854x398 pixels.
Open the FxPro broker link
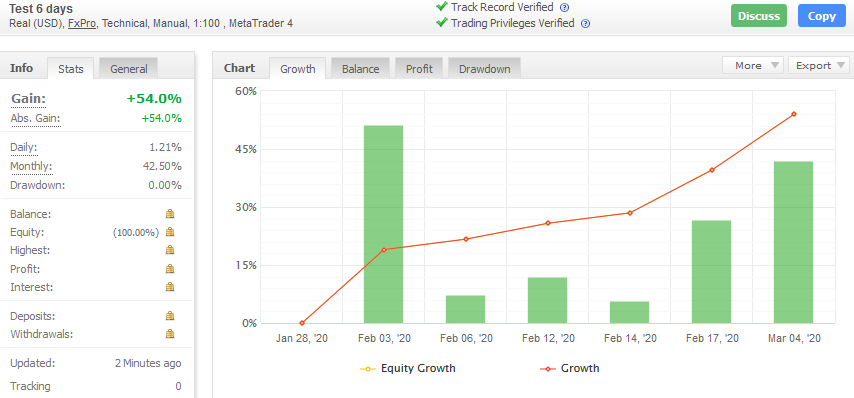tap(82, 24)
